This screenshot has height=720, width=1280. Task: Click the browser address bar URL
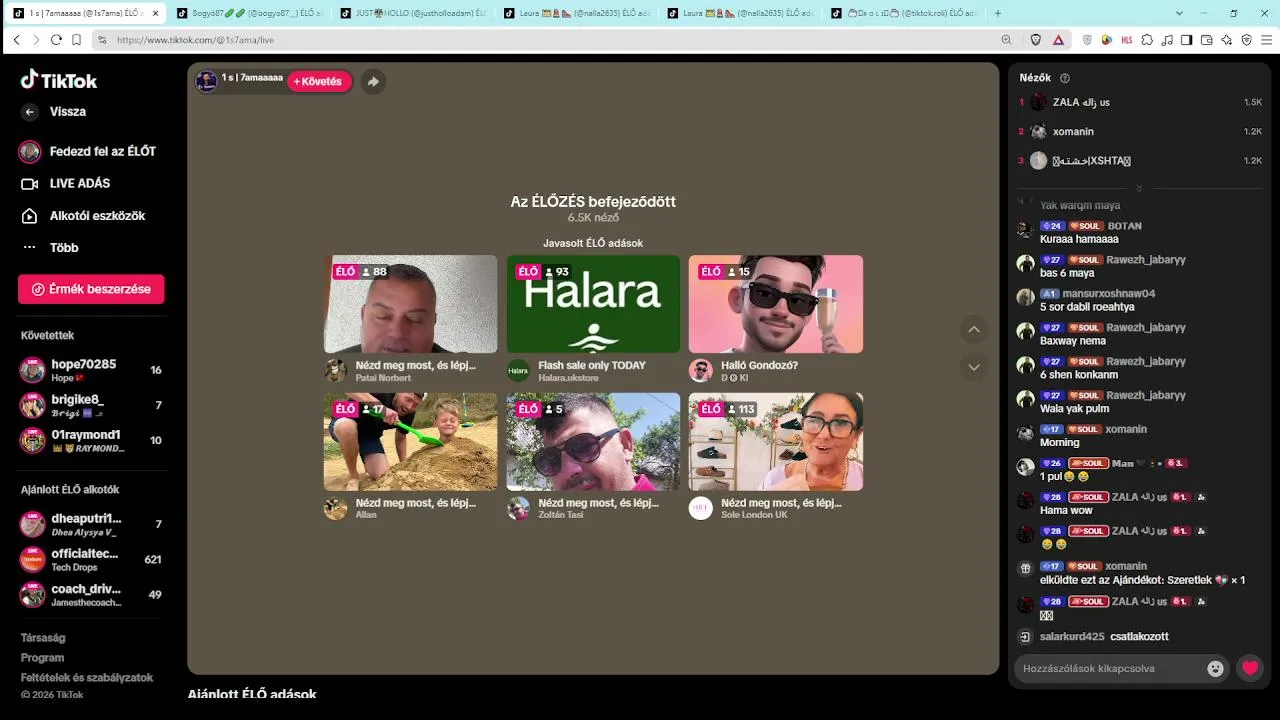(x=195, y=40)
